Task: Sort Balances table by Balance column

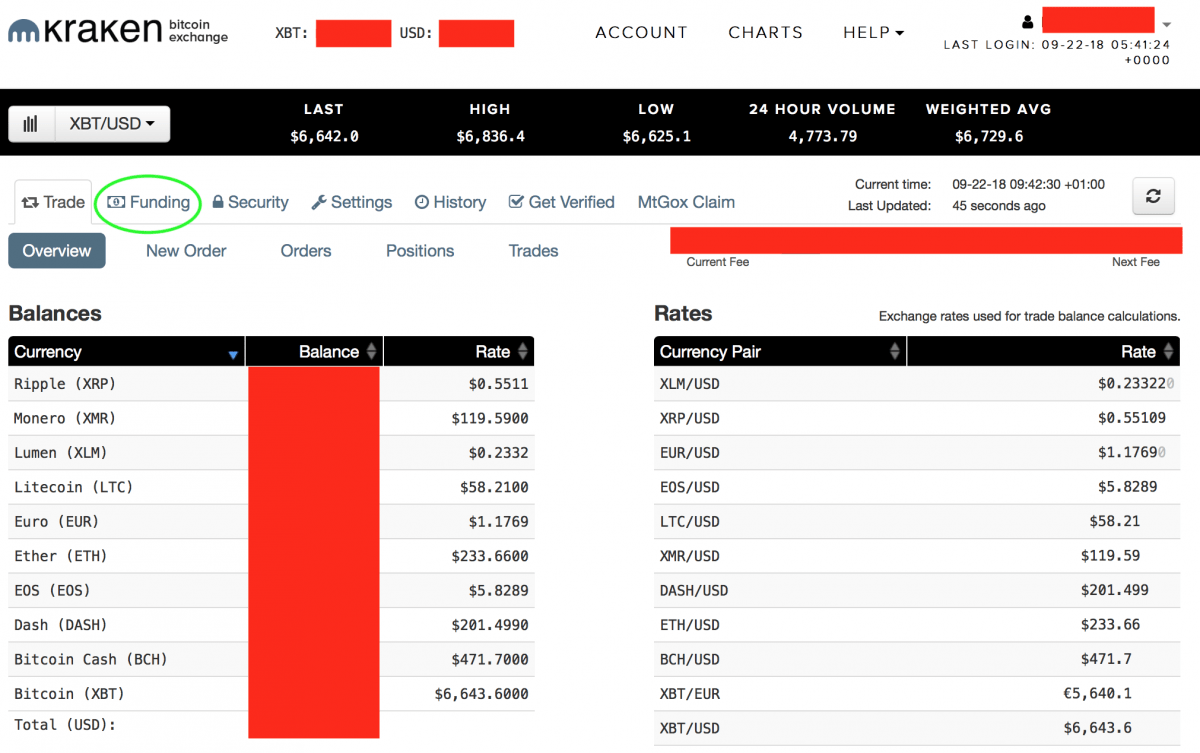Action: coord(314,352)
